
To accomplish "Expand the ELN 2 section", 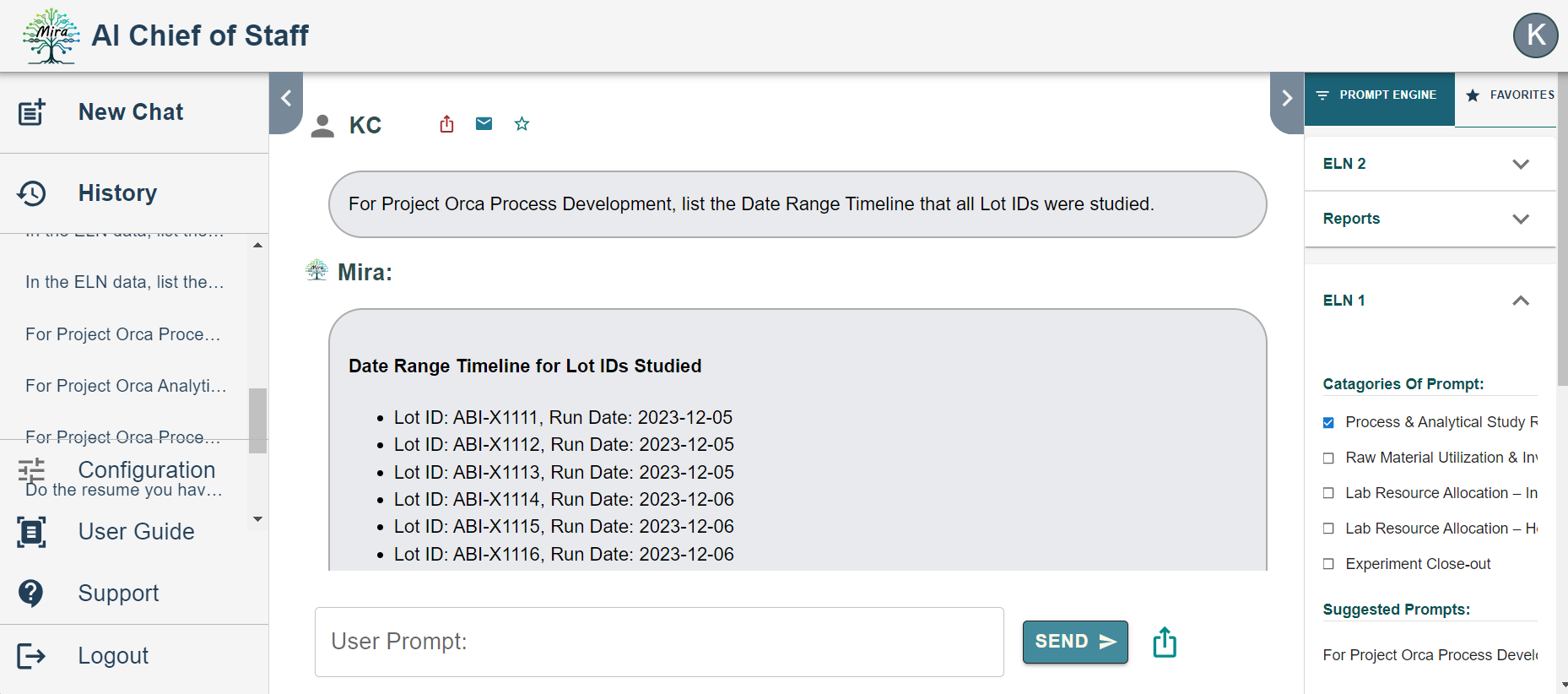I will tap(1520, 164).
